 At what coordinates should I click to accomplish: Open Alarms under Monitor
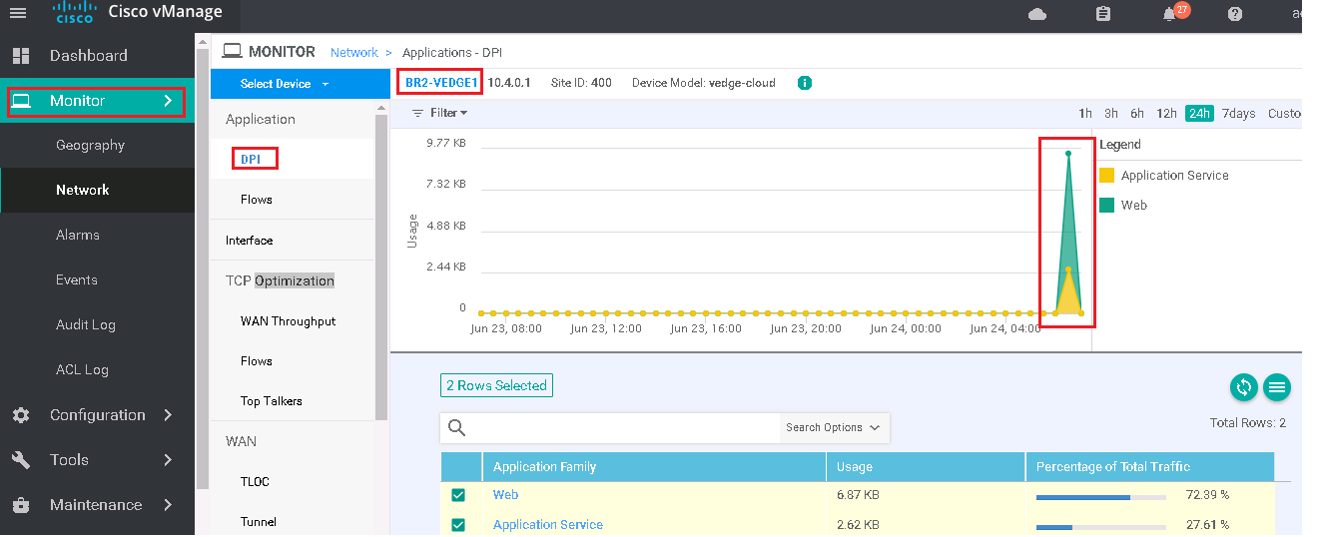(x=78, y=235)
